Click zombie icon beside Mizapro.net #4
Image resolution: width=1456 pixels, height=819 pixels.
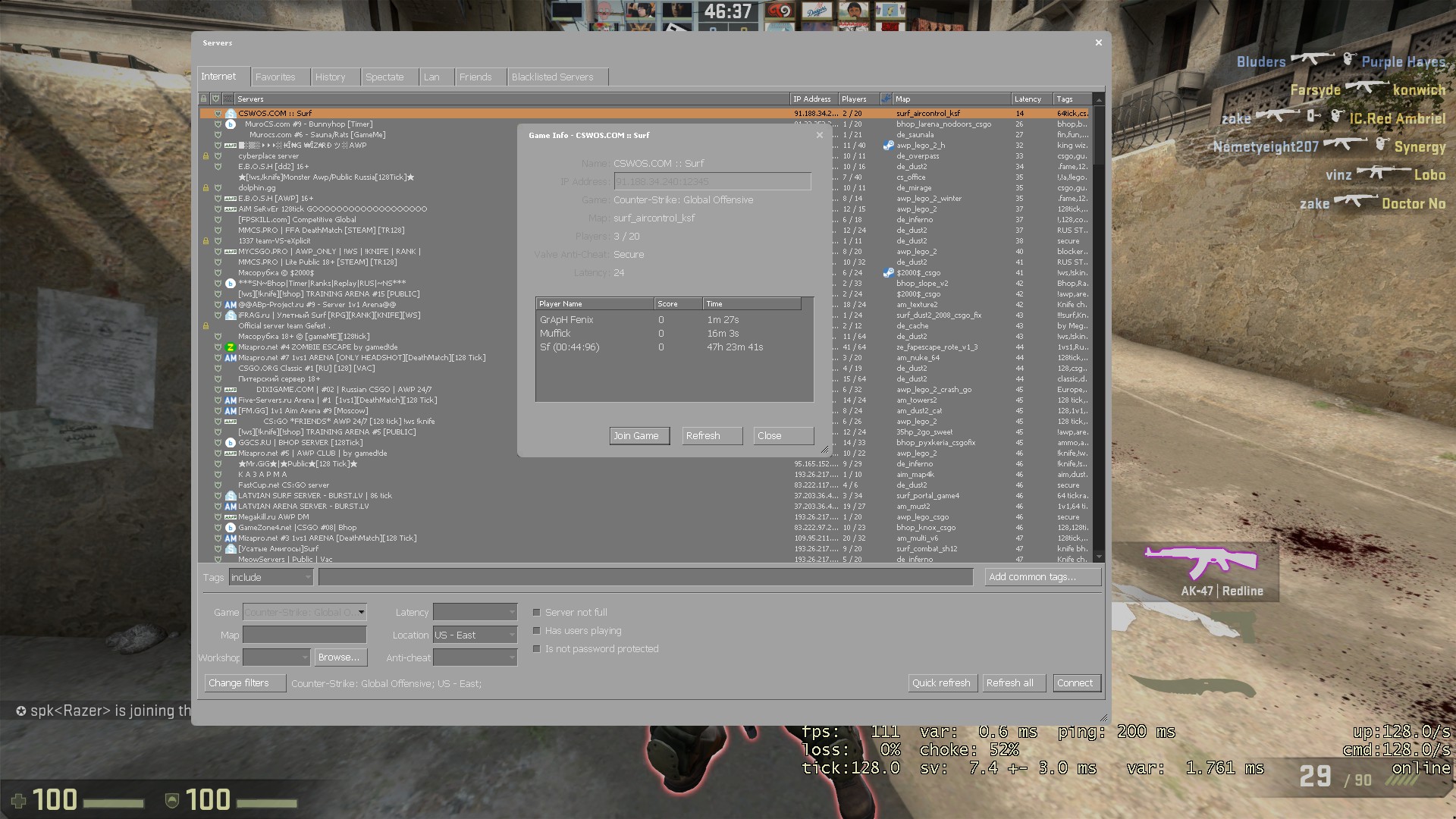[x=231, y=347]
